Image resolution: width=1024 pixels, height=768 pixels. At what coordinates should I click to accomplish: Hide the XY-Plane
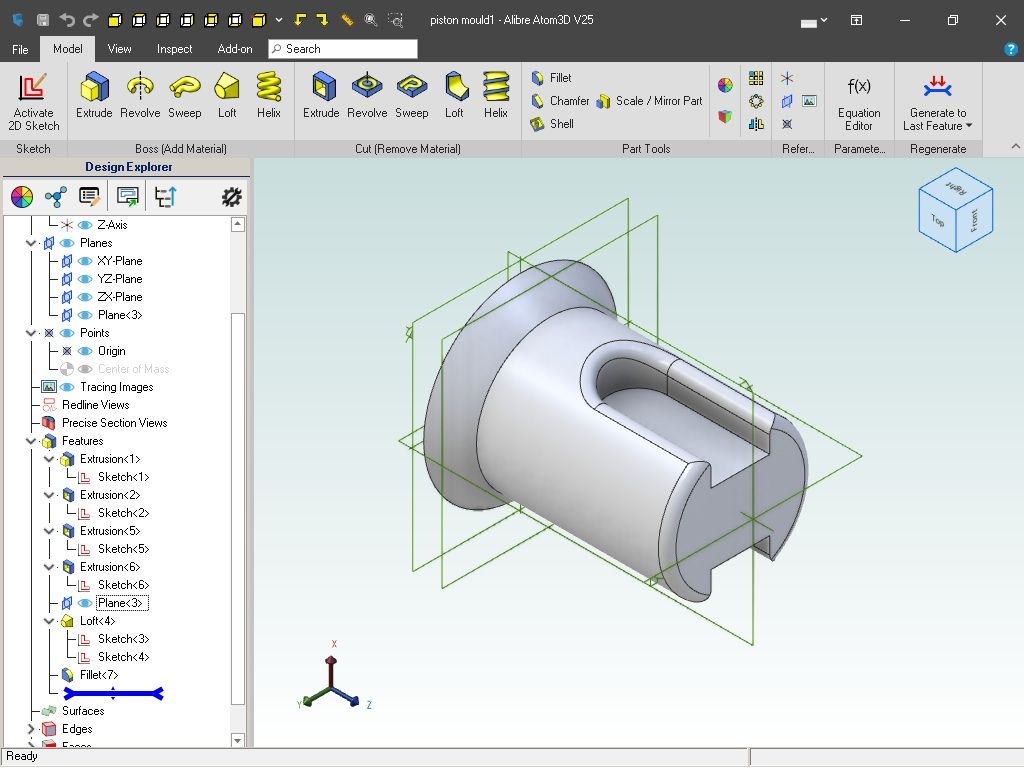(85, 261)
